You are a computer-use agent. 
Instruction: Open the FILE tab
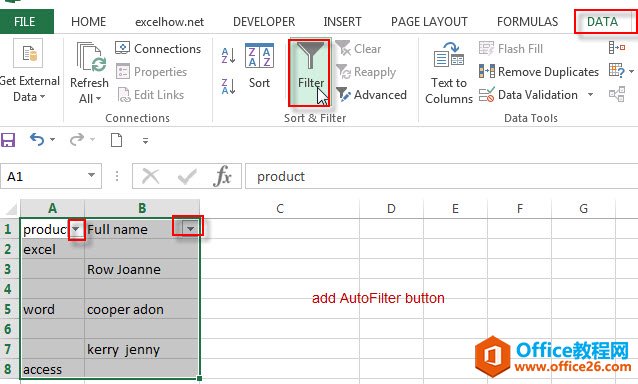(x=26, y=22)
